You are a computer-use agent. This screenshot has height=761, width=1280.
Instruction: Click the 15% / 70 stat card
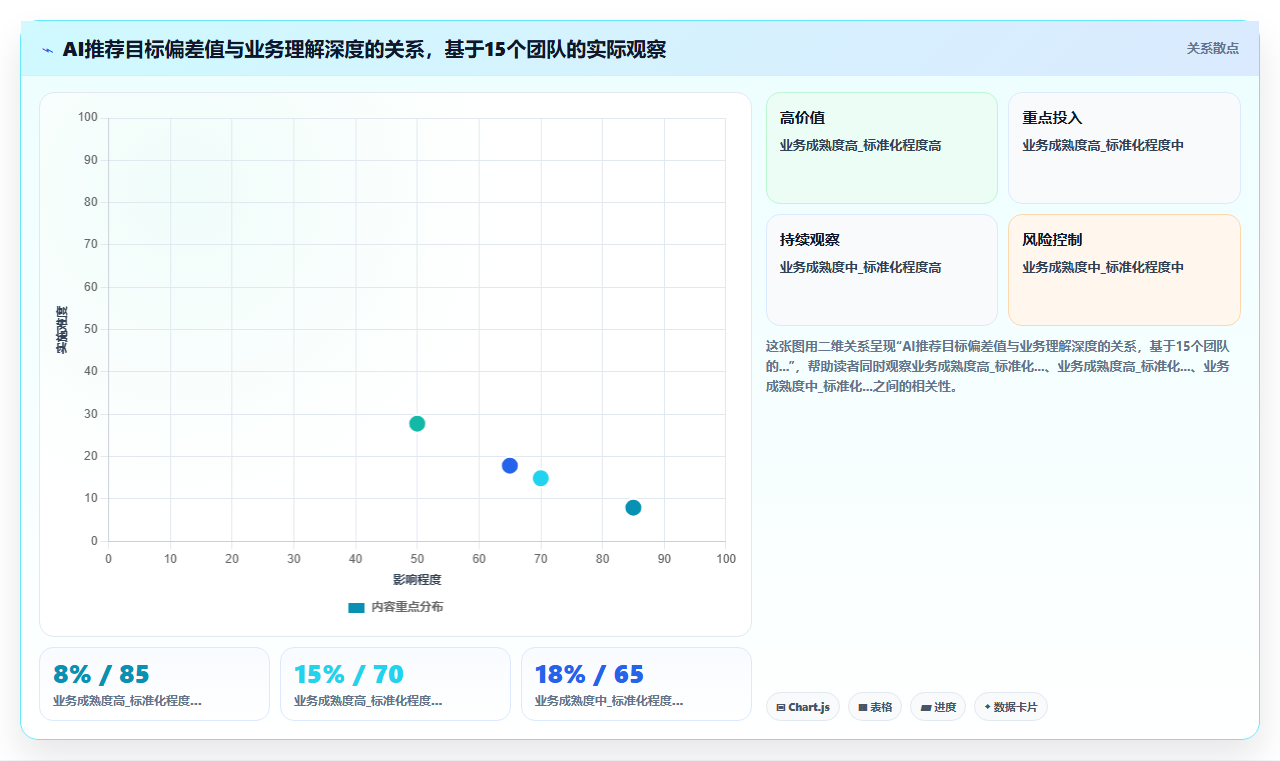click(x=395, y=684)
